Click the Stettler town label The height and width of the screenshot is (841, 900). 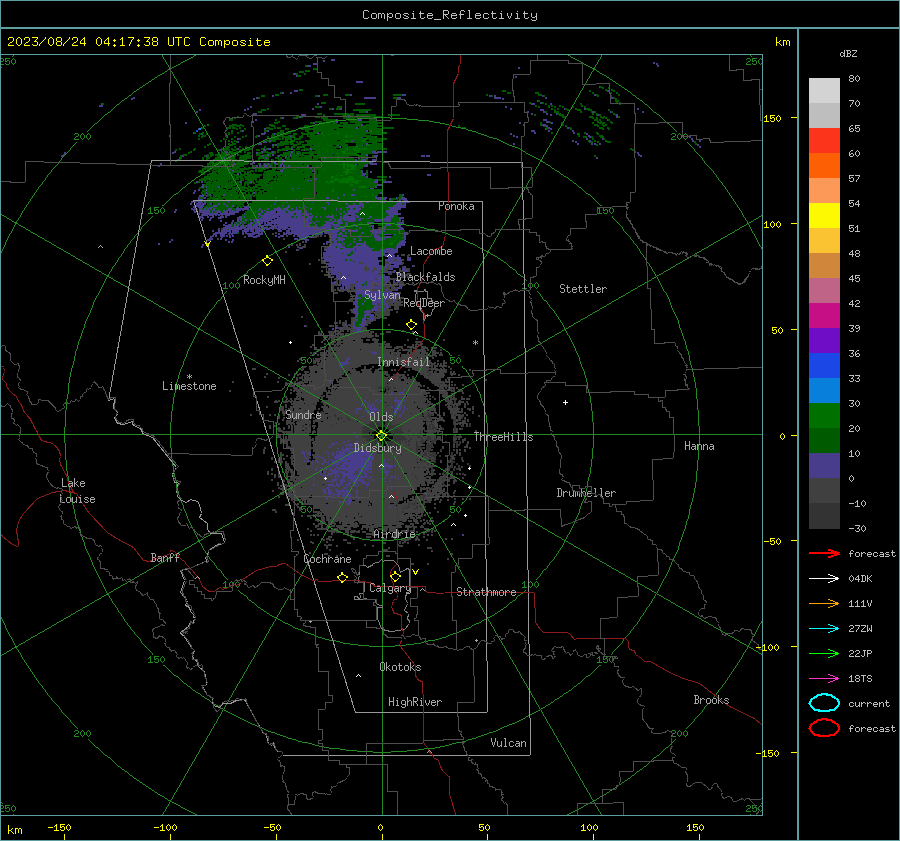[583, 289]
